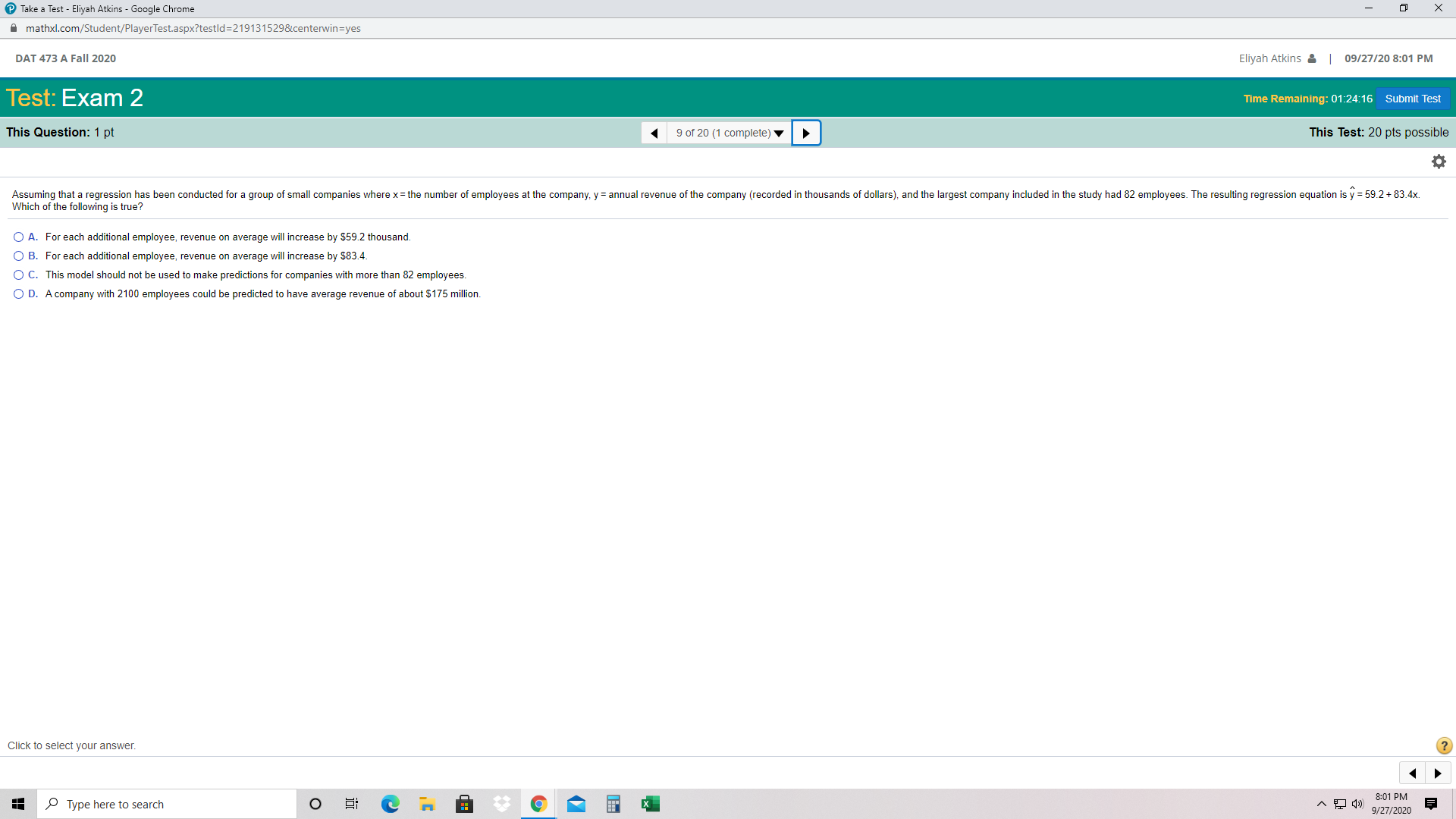
Task: Open the Mail app in the taskbar
Action: 576,803
